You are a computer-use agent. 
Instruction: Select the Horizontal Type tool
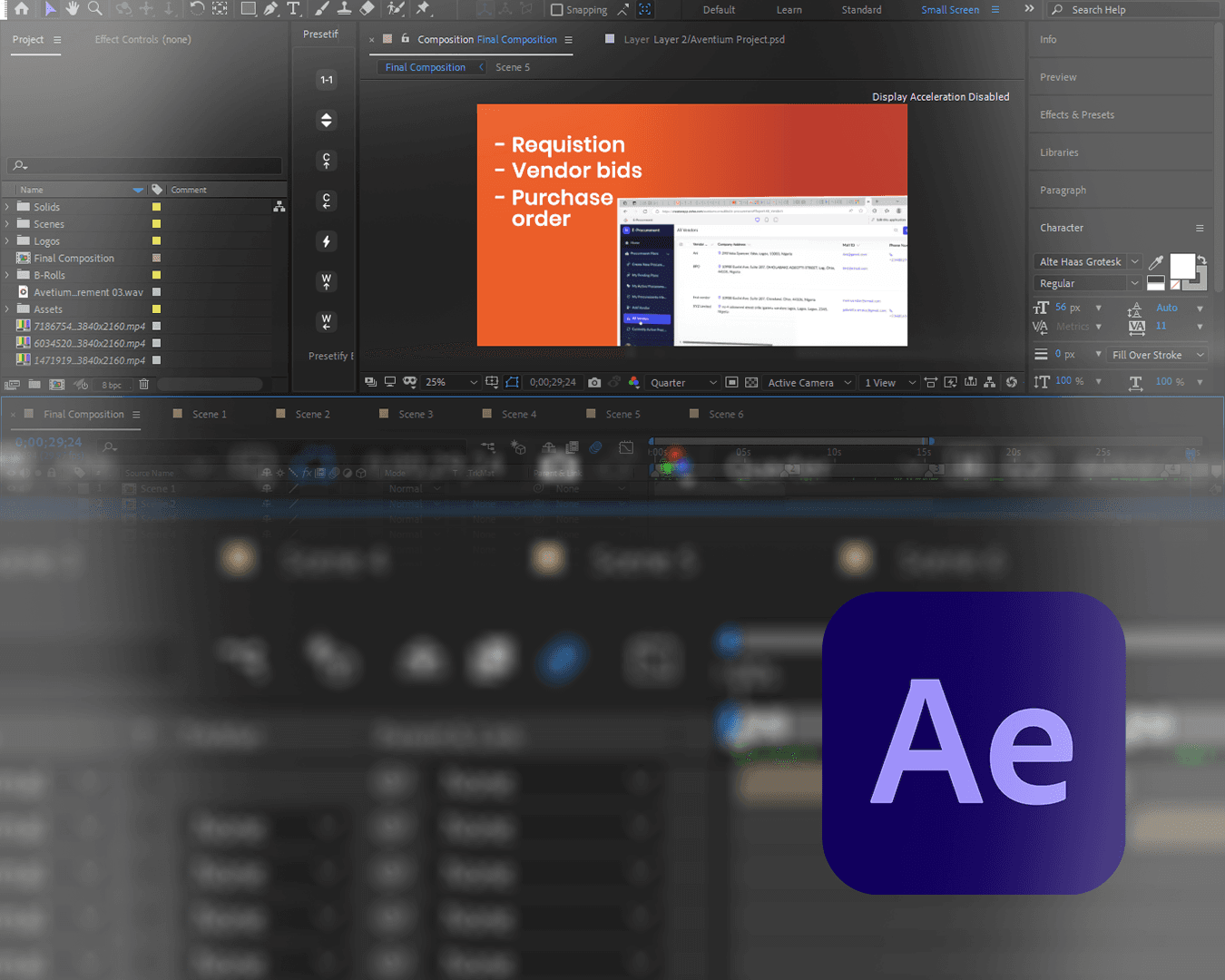point(293,8)
